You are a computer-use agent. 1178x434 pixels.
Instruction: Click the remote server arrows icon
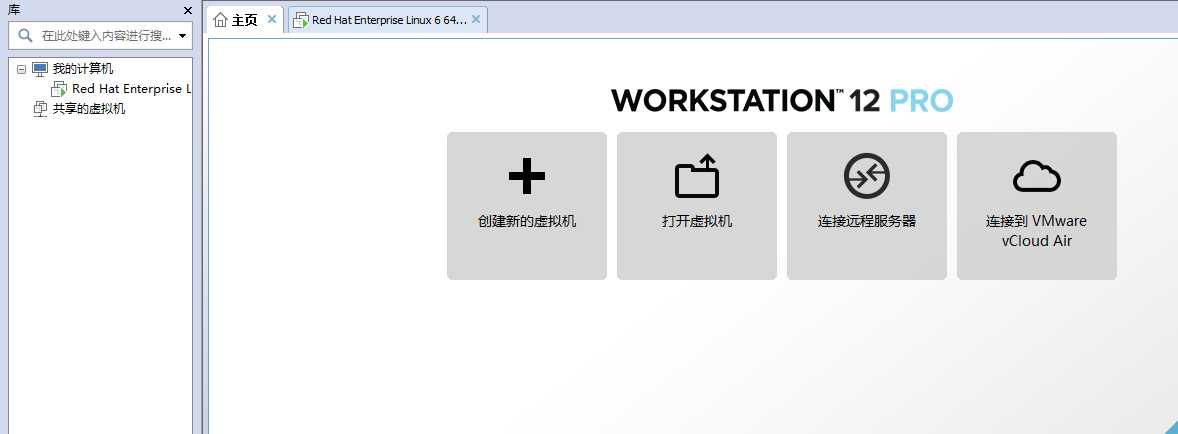tap(866, 176)
